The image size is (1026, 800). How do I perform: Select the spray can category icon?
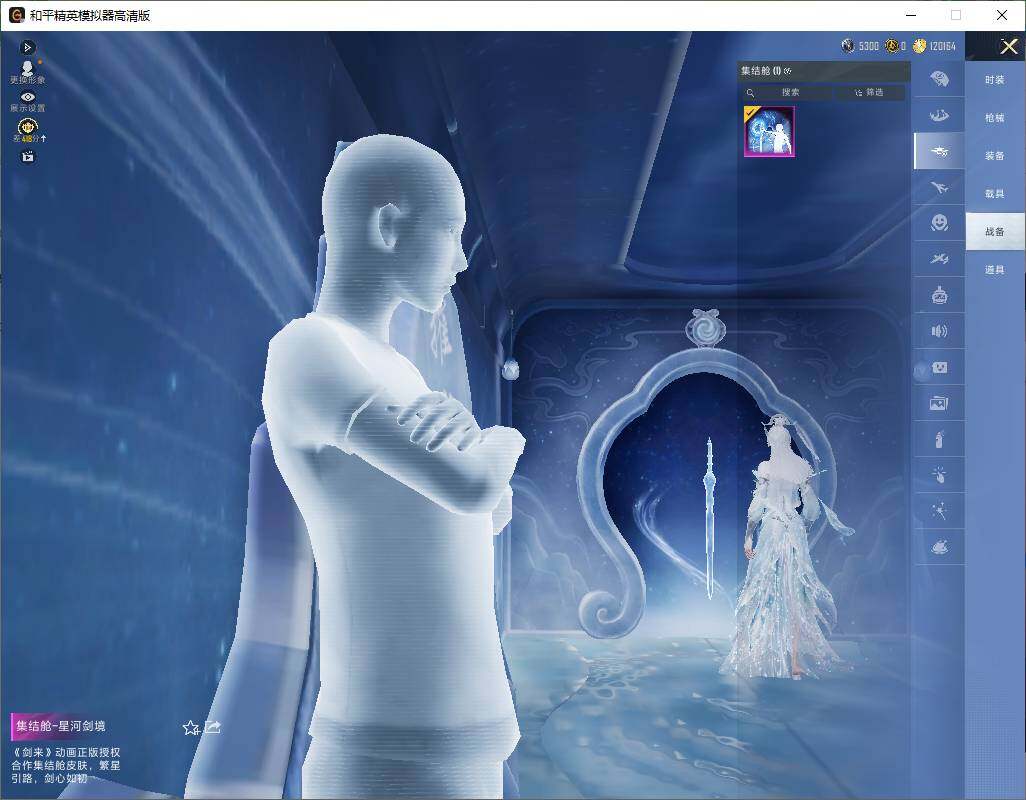(x=939, y=440)
